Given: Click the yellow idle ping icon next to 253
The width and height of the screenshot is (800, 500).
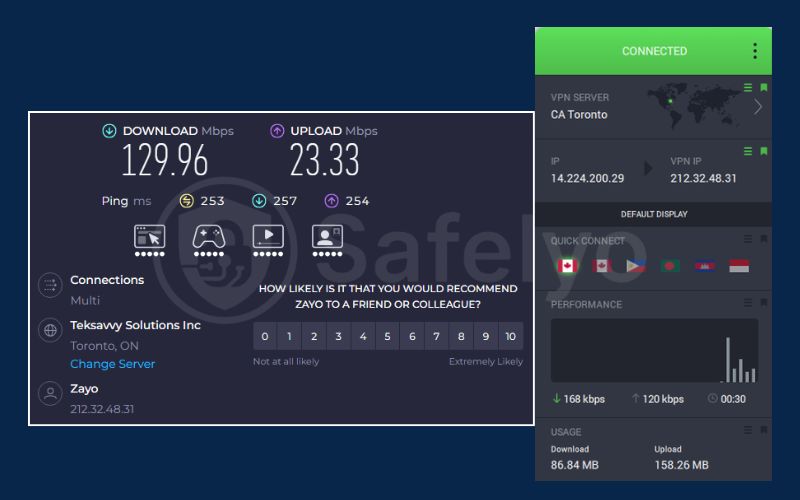Looking at the screenshot, I should (x=187, y=201).
